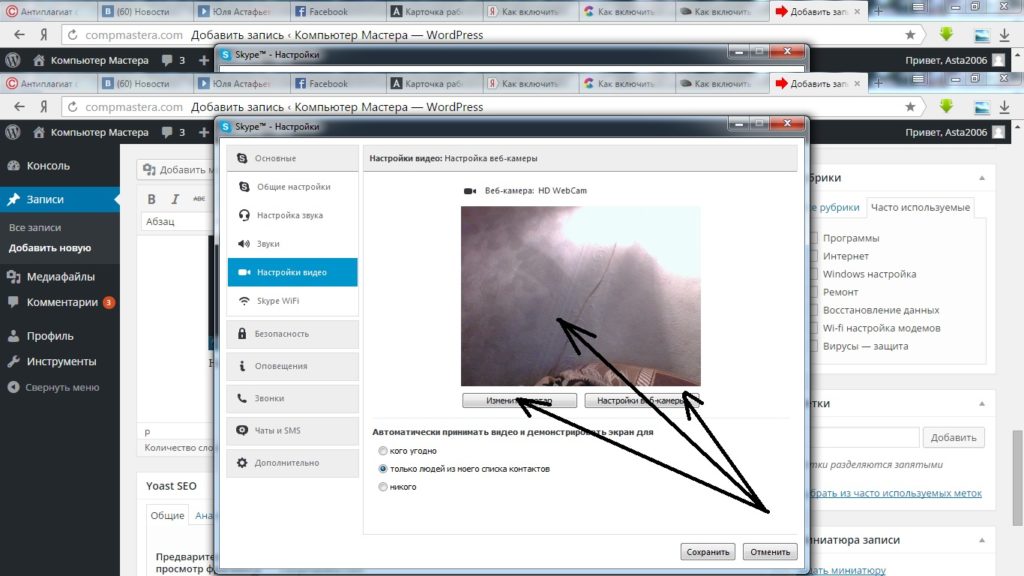Open Задать миниатюру link
Viewport: 1024px width, 576px height.
847,570
